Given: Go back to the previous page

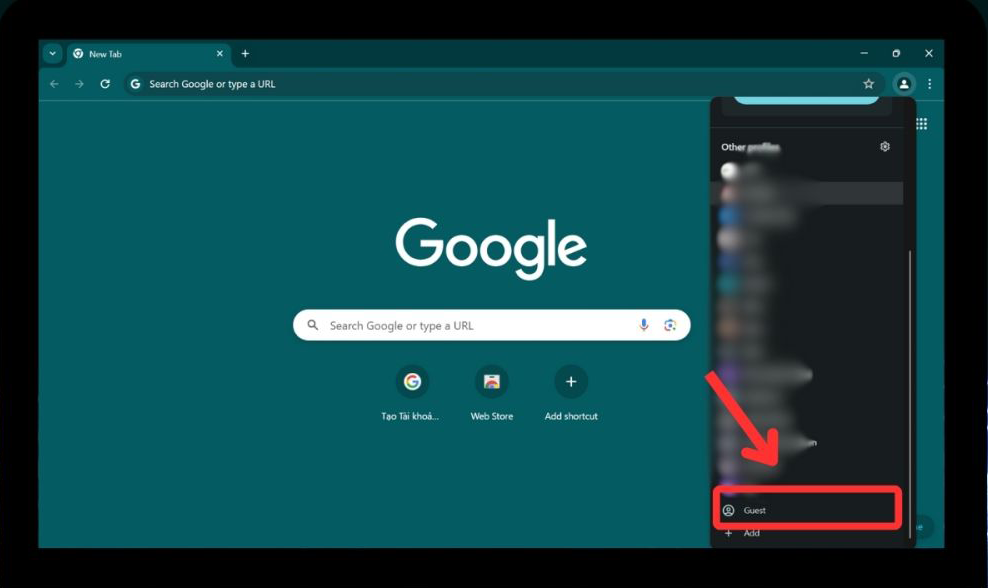Looking at the screenshot, I should coord(54,84).
